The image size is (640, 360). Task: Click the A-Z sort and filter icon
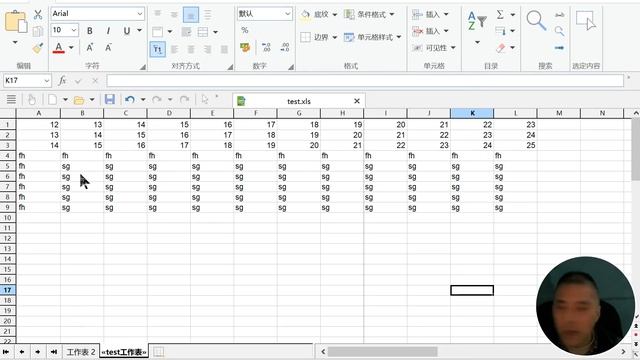tap(477, 21)
